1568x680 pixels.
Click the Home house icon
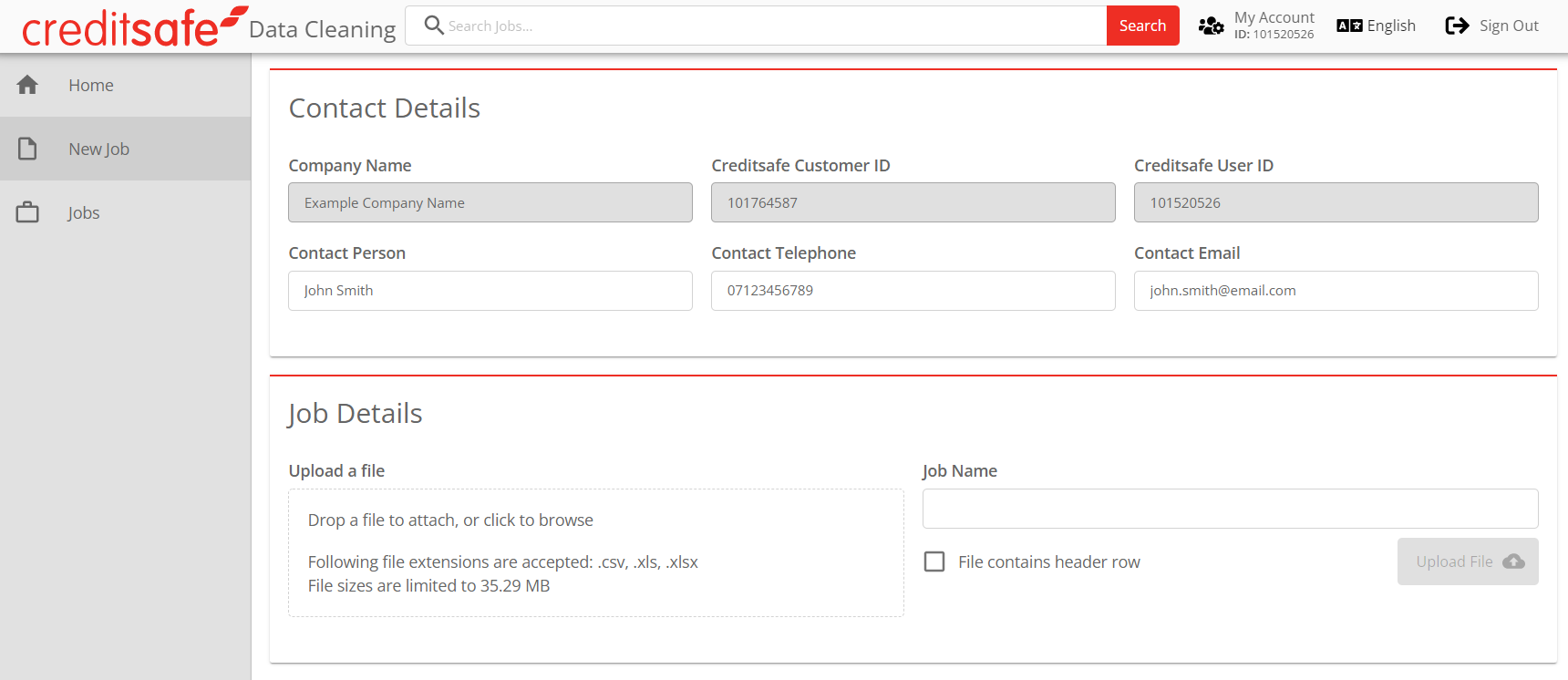[27, 85]
